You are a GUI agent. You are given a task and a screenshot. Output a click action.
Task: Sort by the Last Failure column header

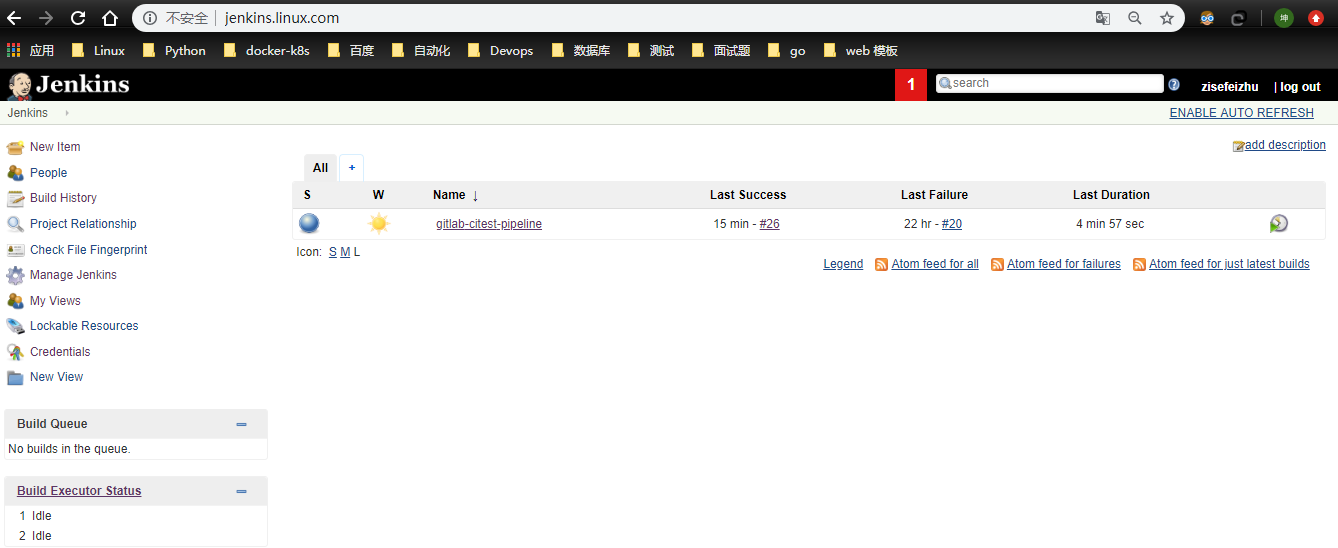[x=934, y=195]
